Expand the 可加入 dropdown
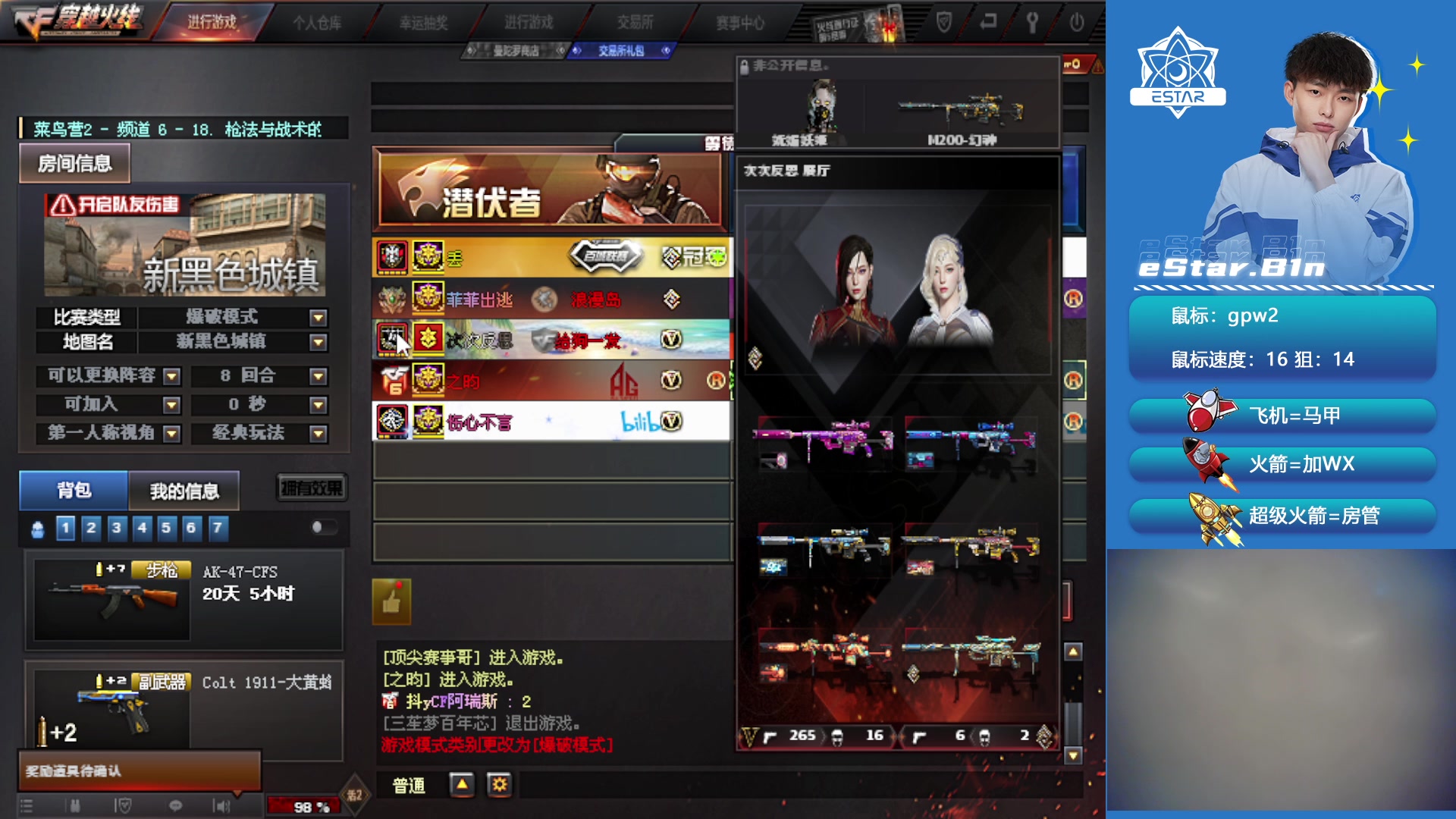 click(x=172, y=405)
